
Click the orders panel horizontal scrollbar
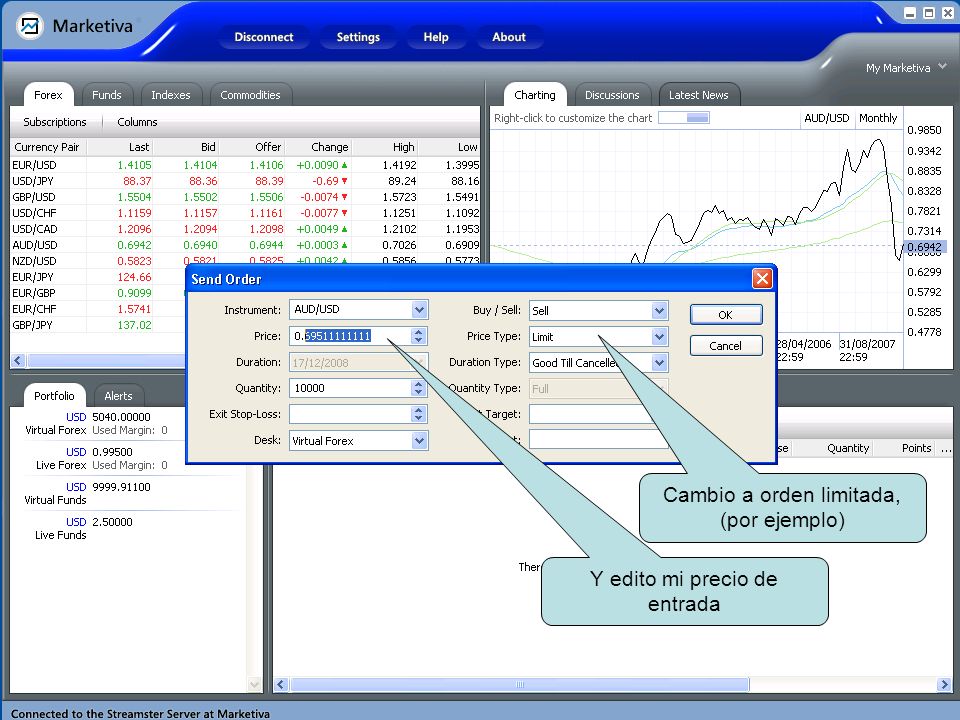(x=520, y=684)
